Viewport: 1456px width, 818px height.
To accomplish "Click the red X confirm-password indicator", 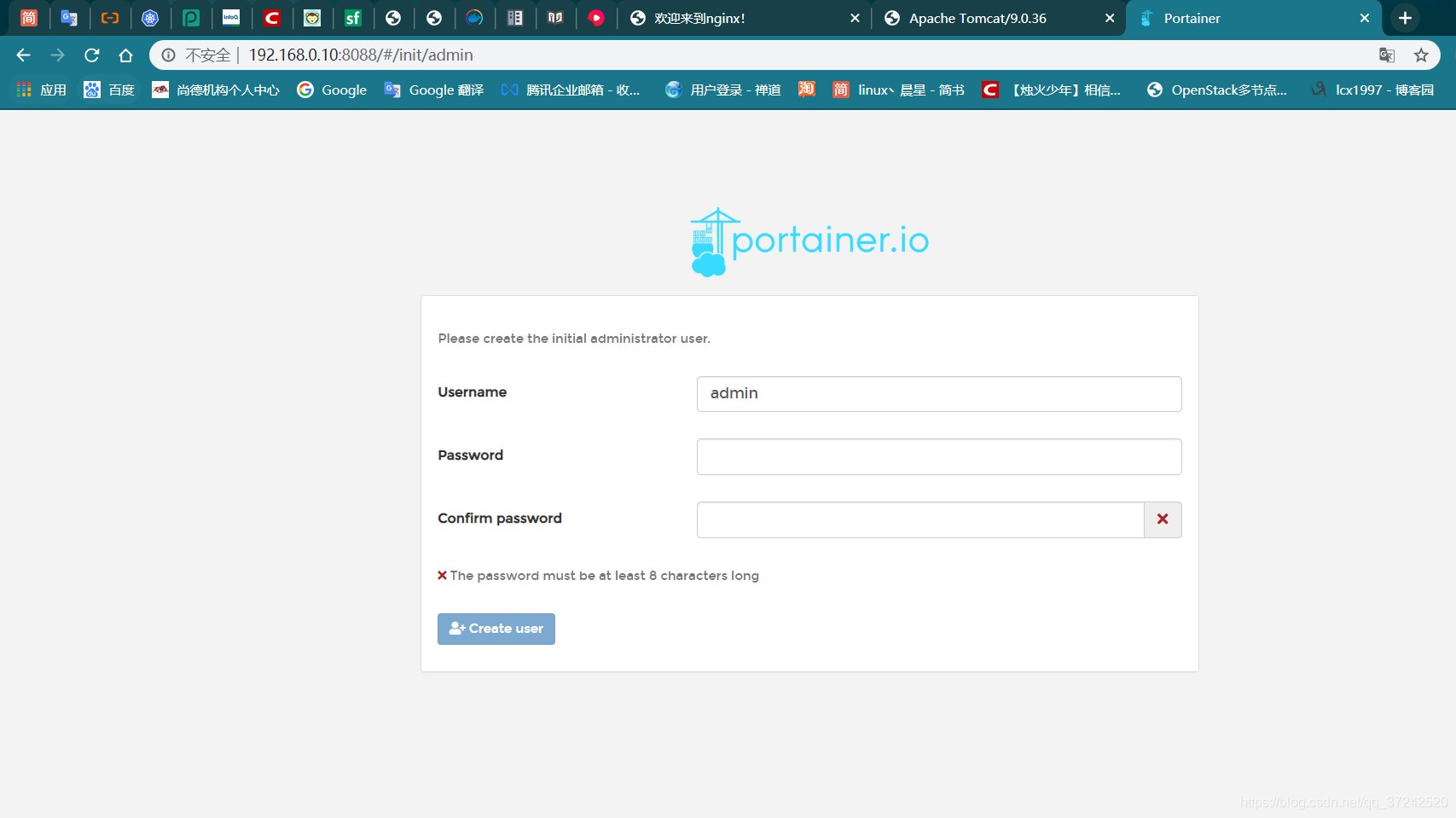I will (1163, 519).
